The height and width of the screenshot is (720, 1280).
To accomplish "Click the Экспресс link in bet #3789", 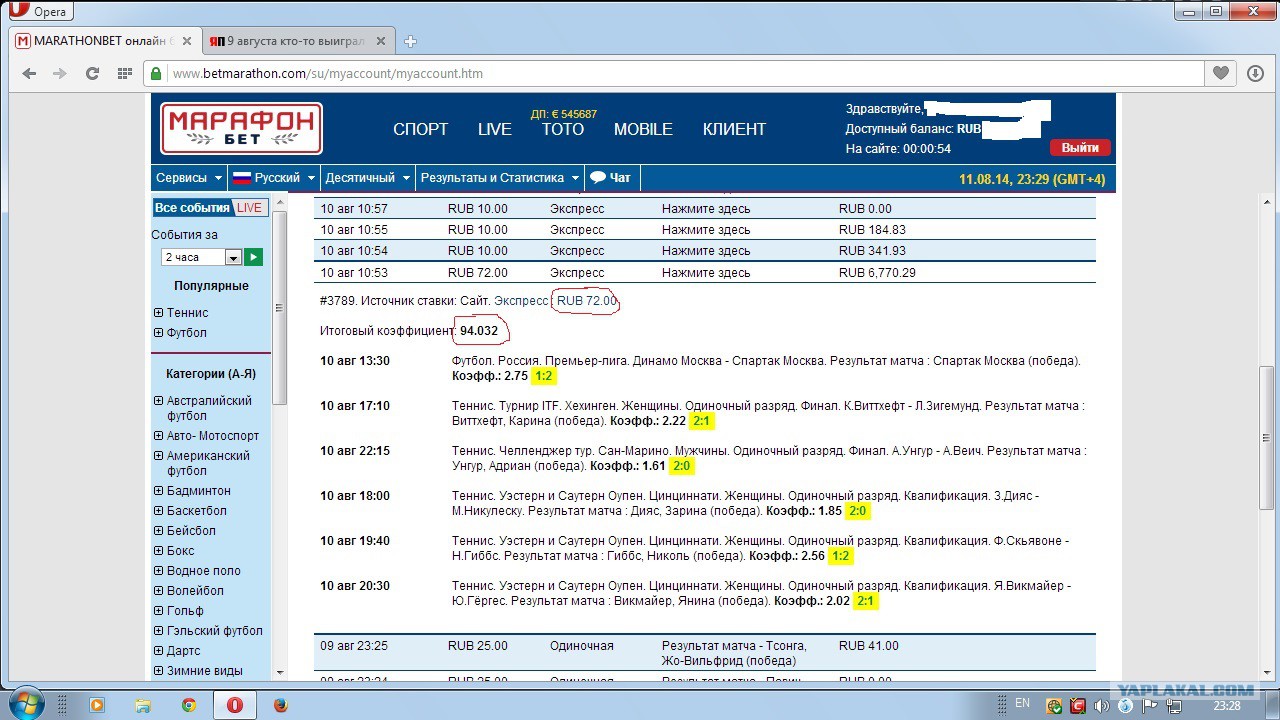I will [521, 301].
